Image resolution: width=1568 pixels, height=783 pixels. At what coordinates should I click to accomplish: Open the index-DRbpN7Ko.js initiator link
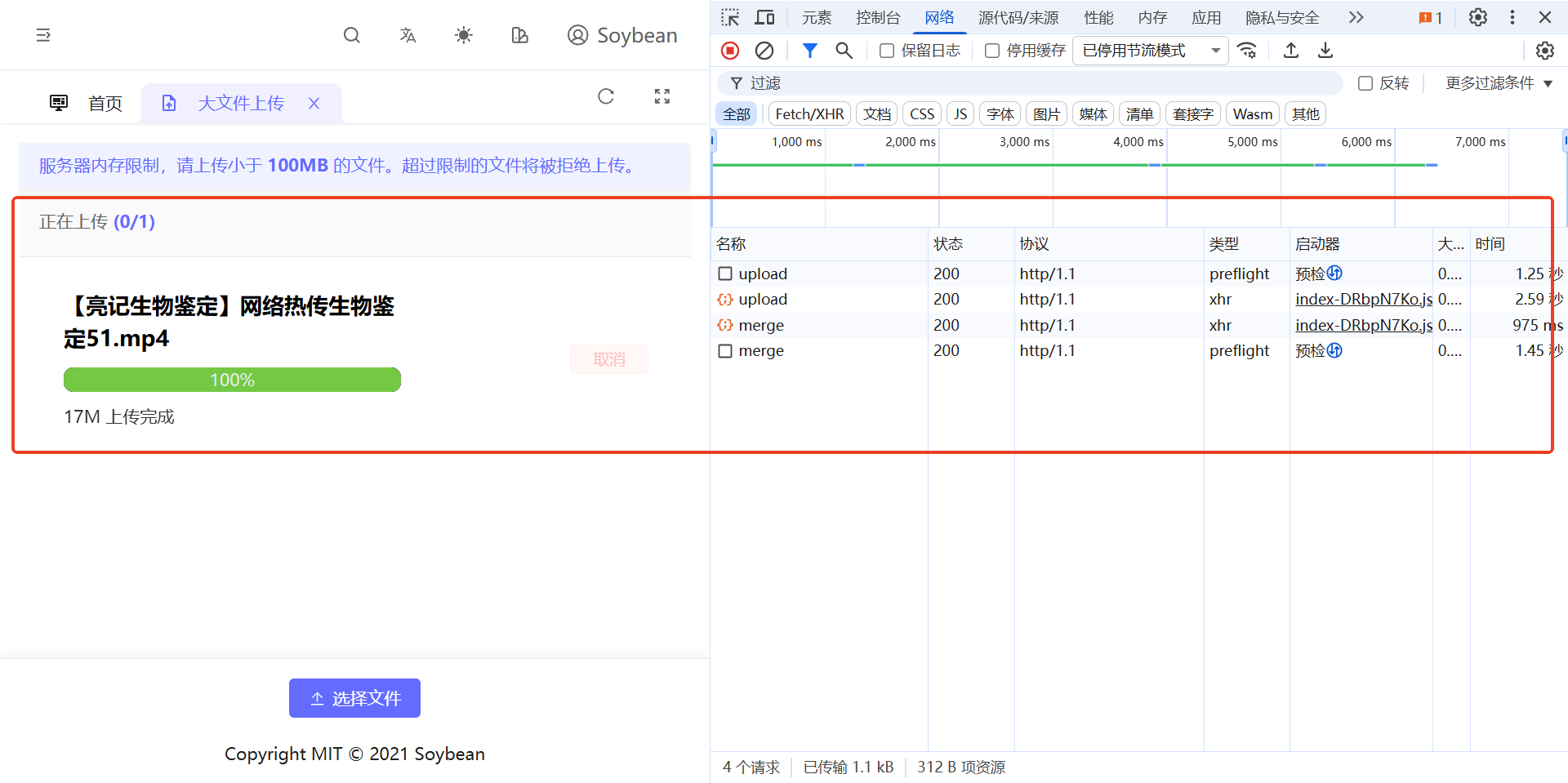pos(1362,299)
